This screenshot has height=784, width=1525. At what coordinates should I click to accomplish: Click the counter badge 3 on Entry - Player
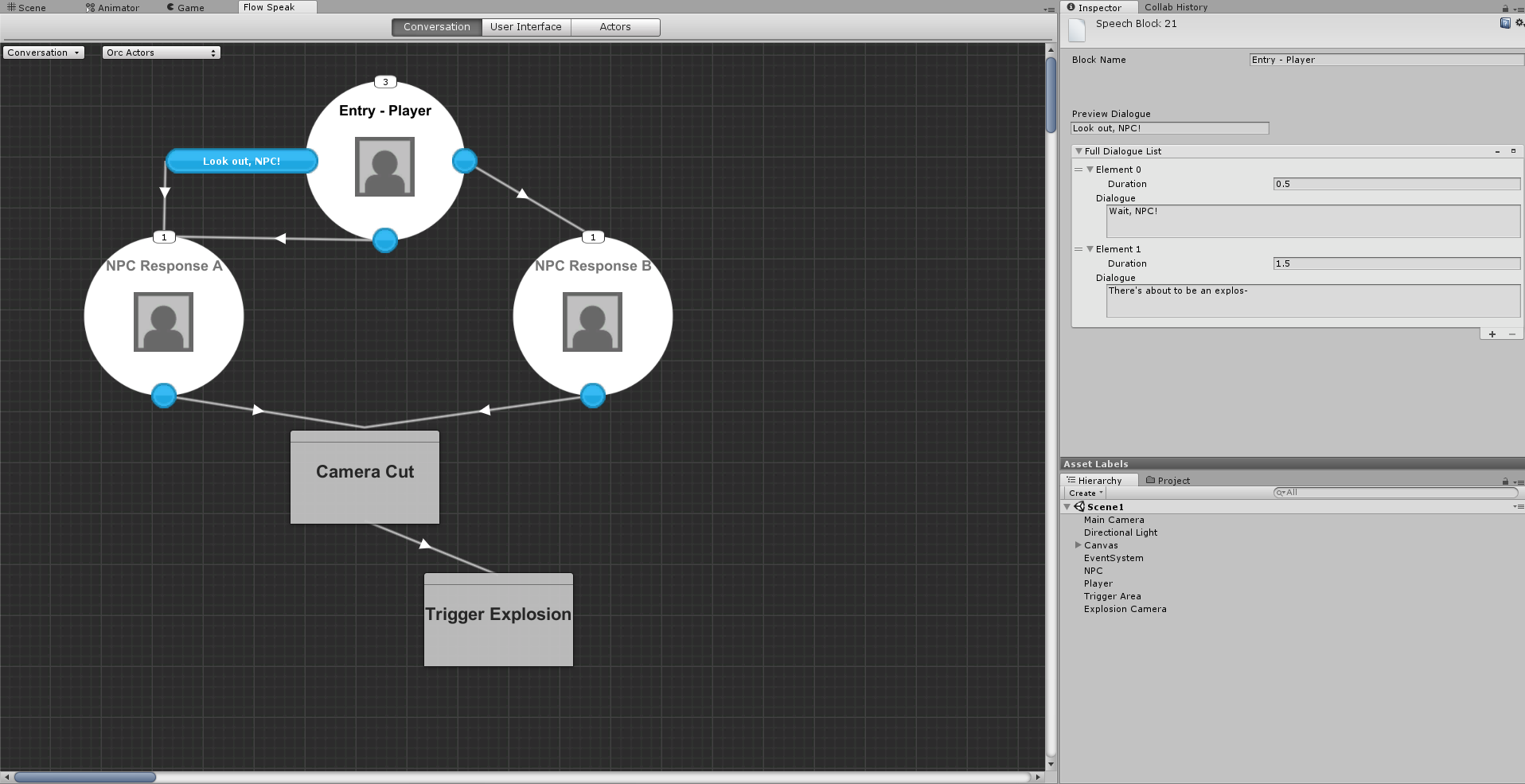click(385, 82)
